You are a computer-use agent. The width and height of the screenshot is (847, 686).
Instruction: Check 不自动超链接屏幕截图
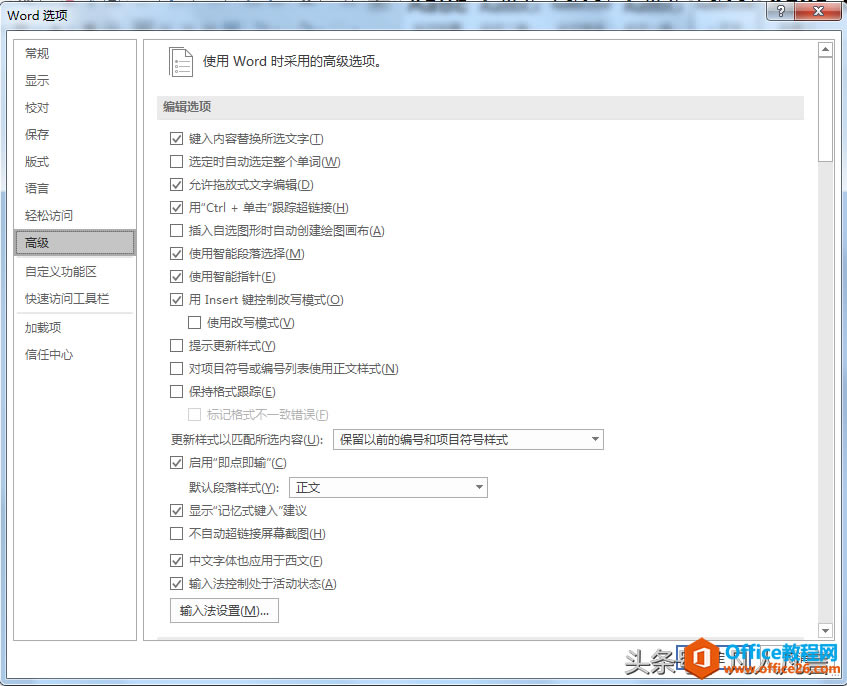coord(176,534)
